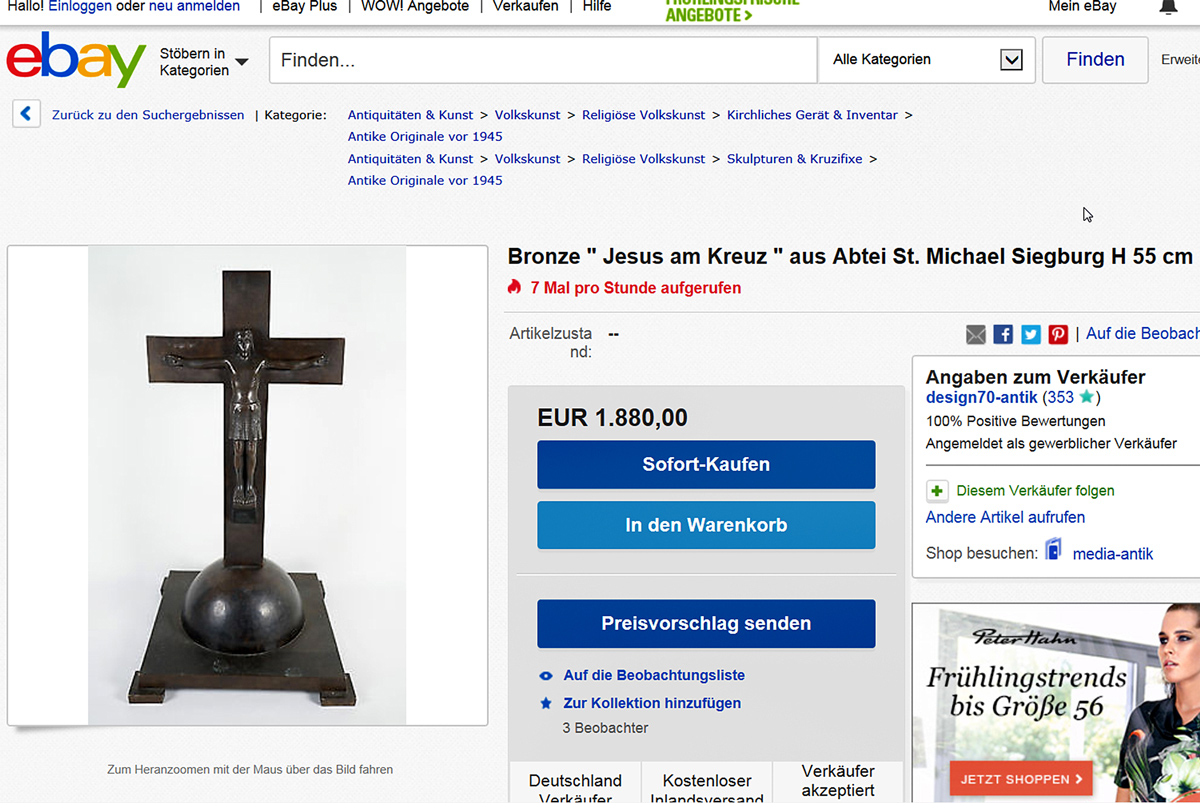Share listing on Twitter icon
The height and width of the screenshot is (803, 1200).
(x=1031, y=334)
